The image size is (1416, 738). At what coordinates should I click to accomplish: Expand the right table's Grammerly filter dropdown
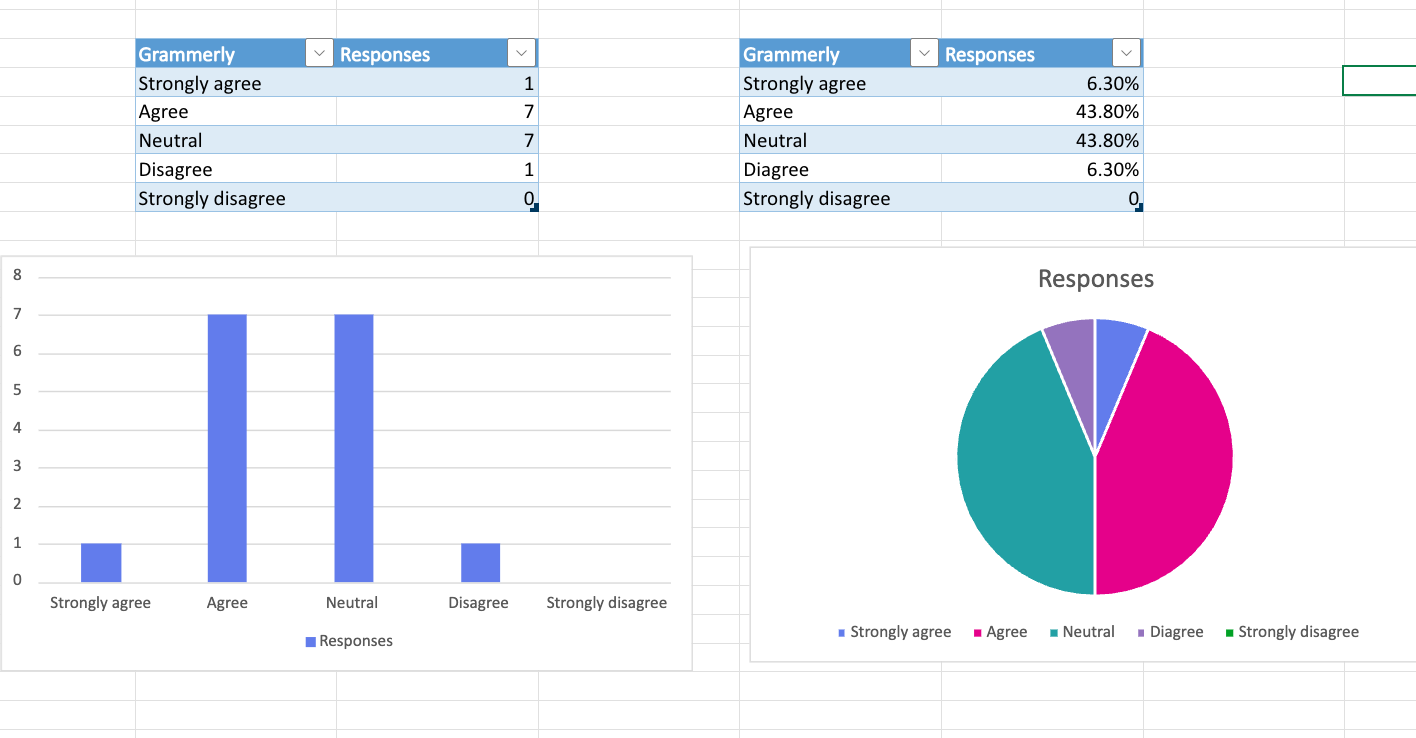[923, 54]
